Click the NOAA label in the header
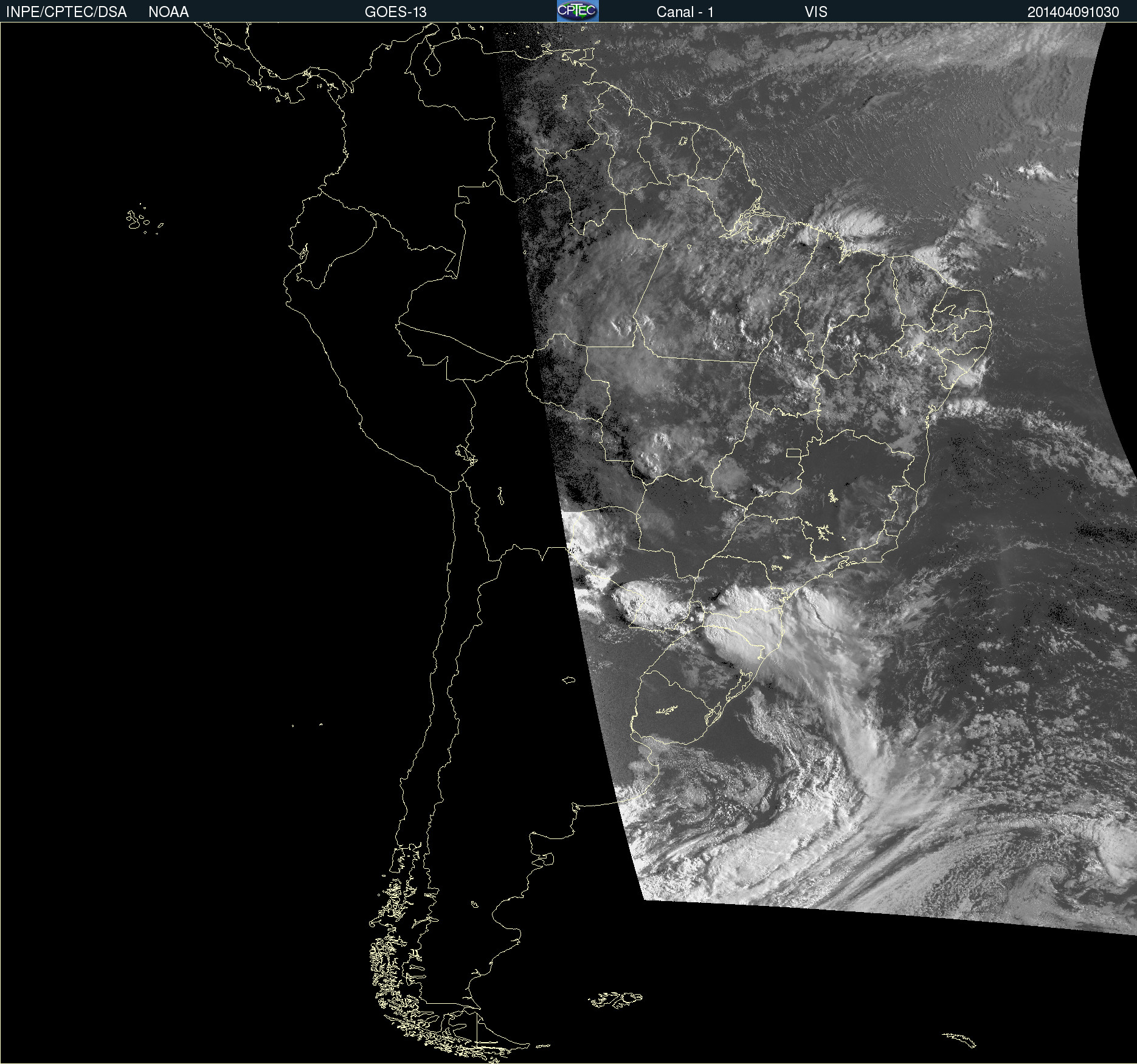This screenshot has height=1064, width=1137. pyautogui.click(x=168, y=12)
